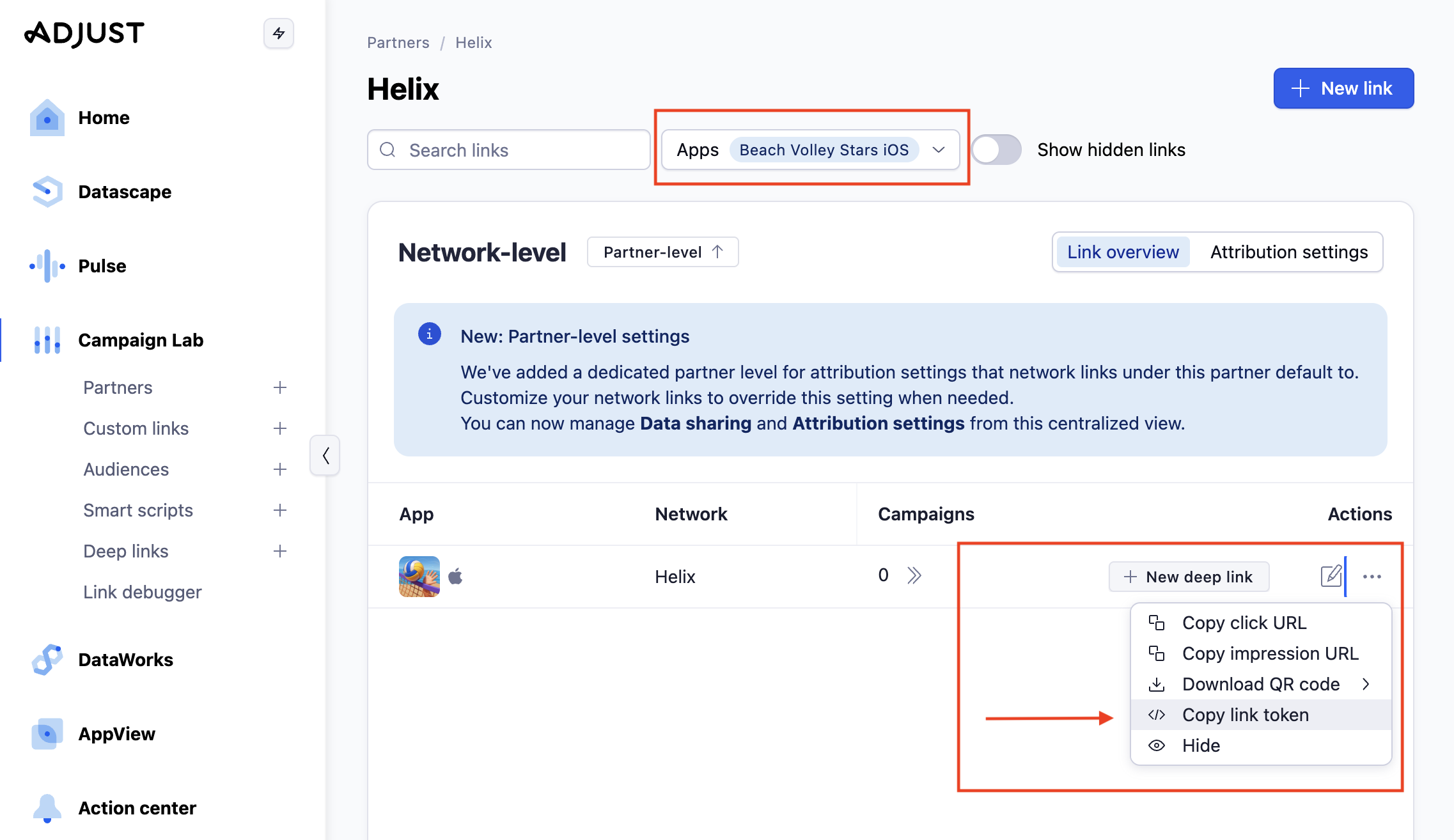This screenshot has height=840, width=1454.
Task: Switch to the Link overview tab
Action: 1123,252
